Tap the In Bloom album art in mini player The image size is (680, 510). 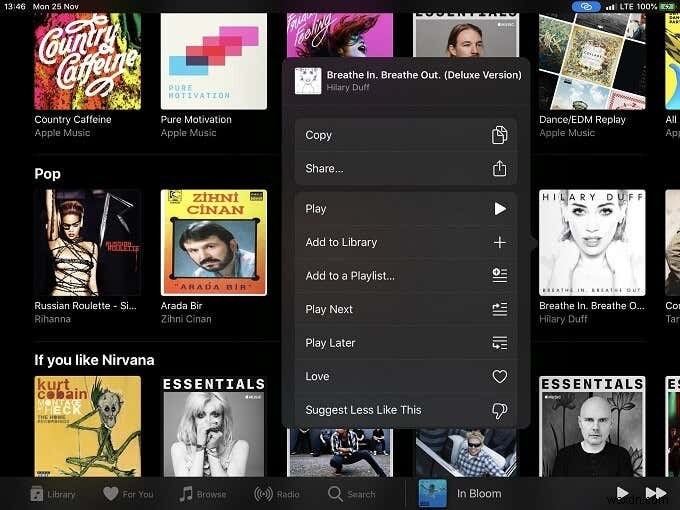point(432,494)
